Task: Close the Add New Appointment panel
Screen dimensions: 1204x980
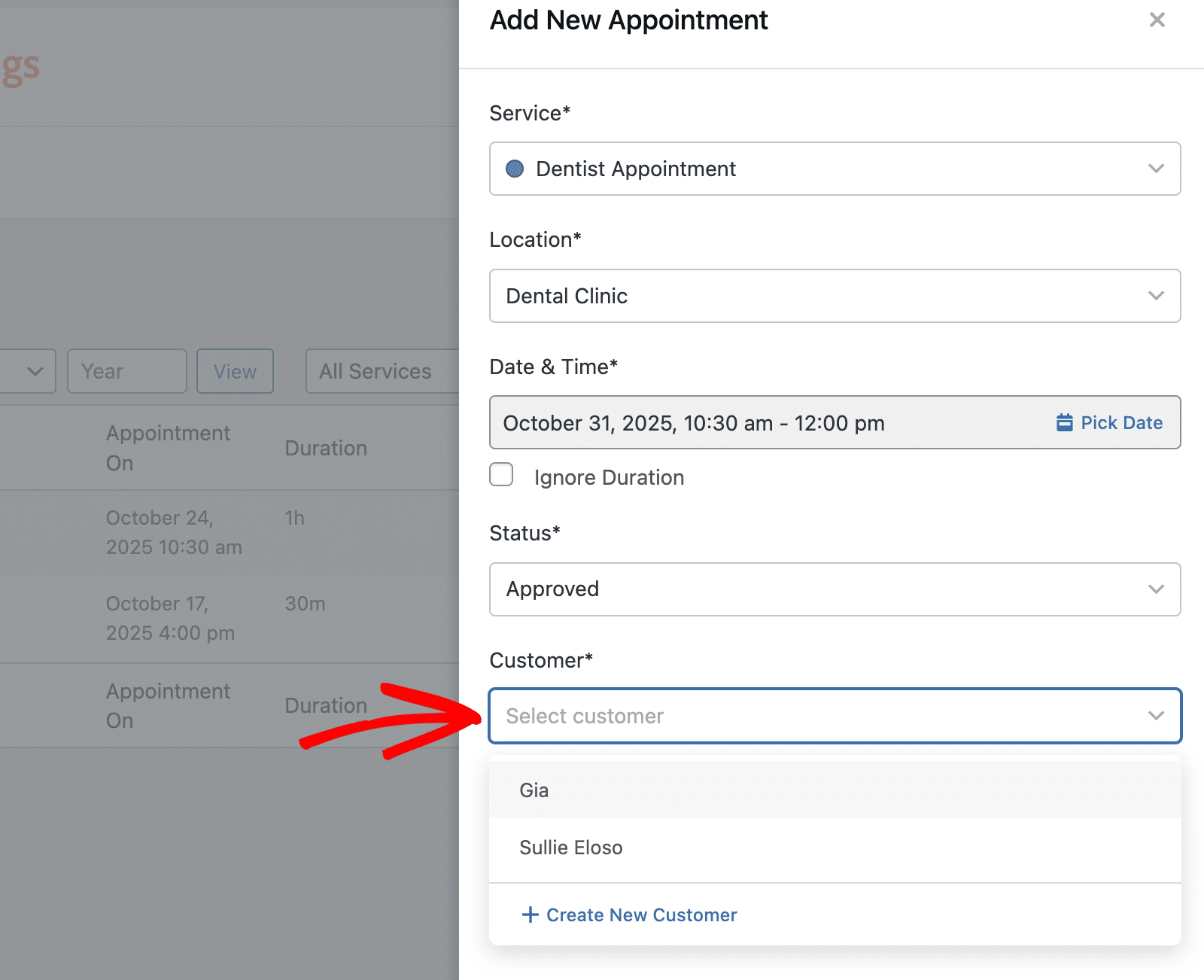Action: click(x=1157, y=20)
